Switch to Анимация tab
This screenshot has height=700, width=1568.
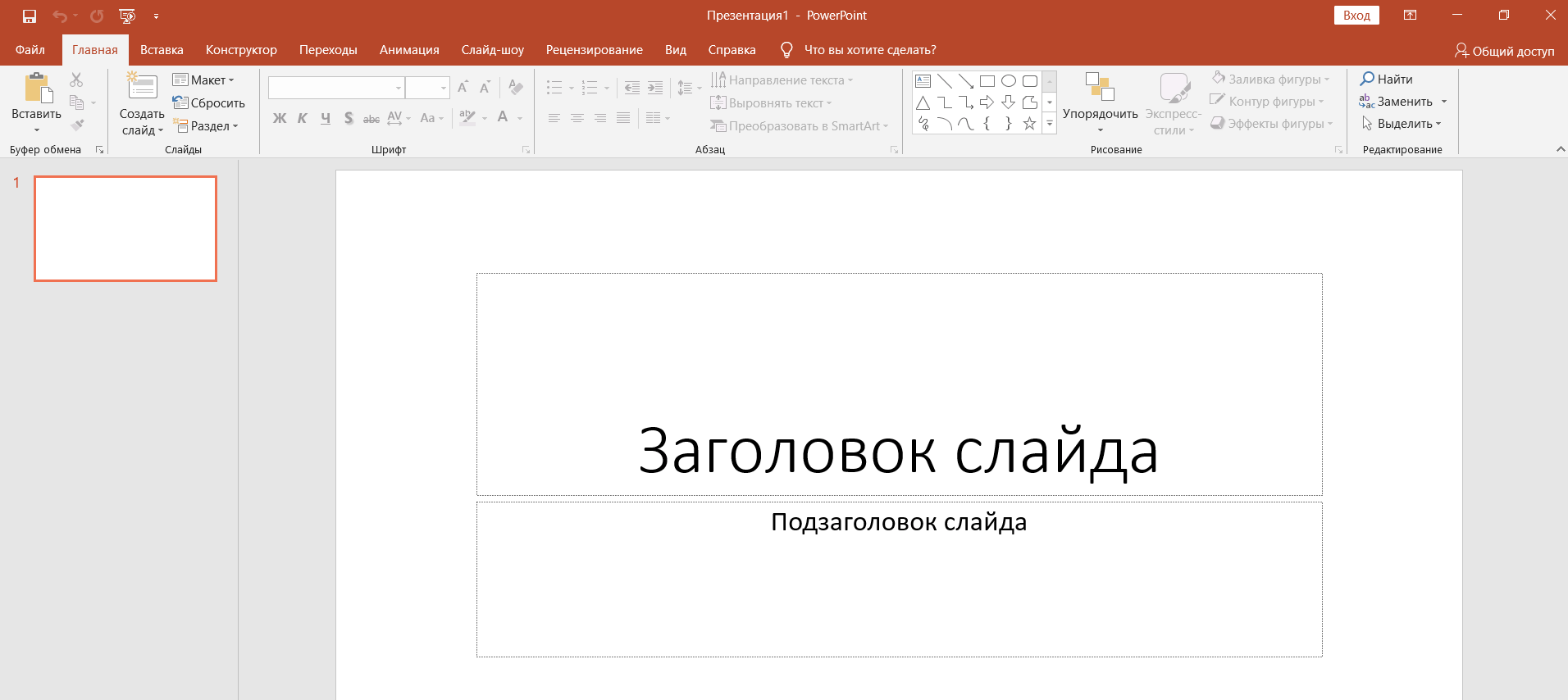409,50
